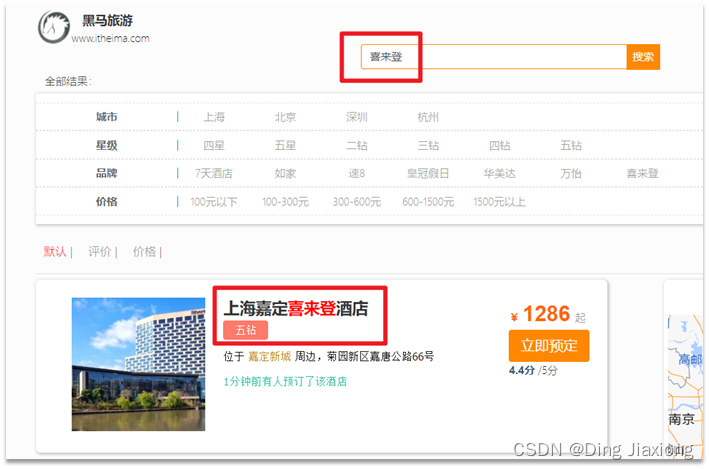Click the 全部结果 label
The width and height of the screenshot is (709, 469).
point(68,81)
